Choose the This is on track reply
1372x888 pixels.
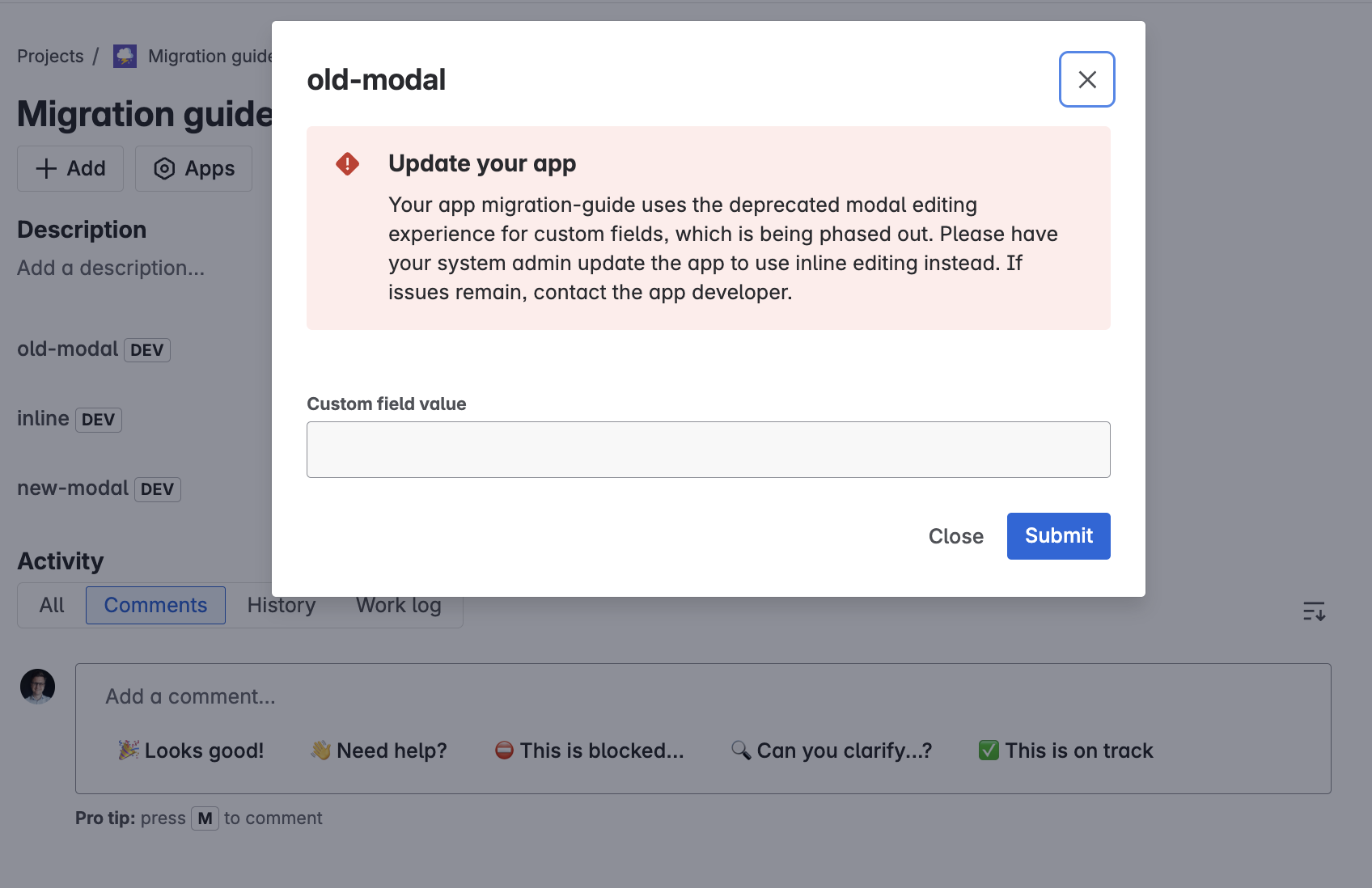pos(1065,751)
